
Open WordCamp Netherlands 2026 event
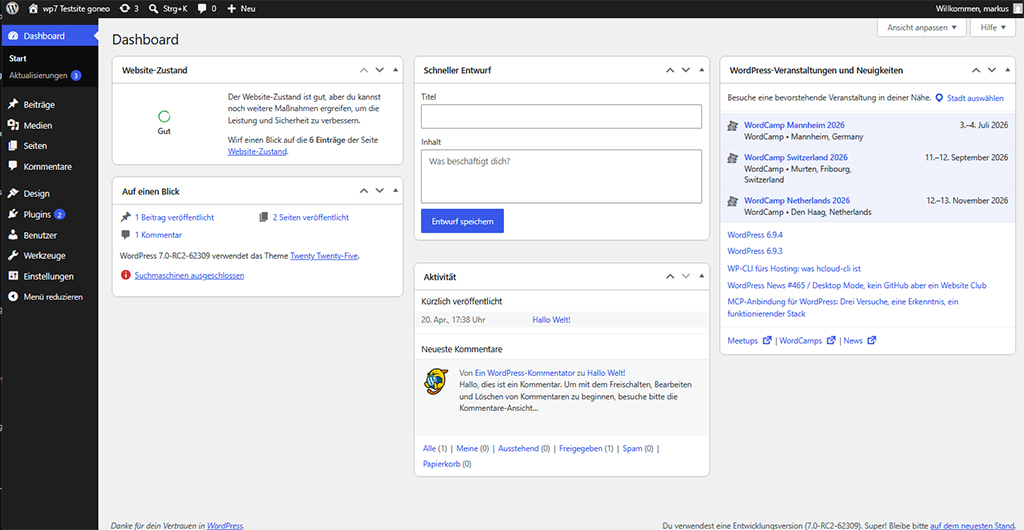click(797, 200)
